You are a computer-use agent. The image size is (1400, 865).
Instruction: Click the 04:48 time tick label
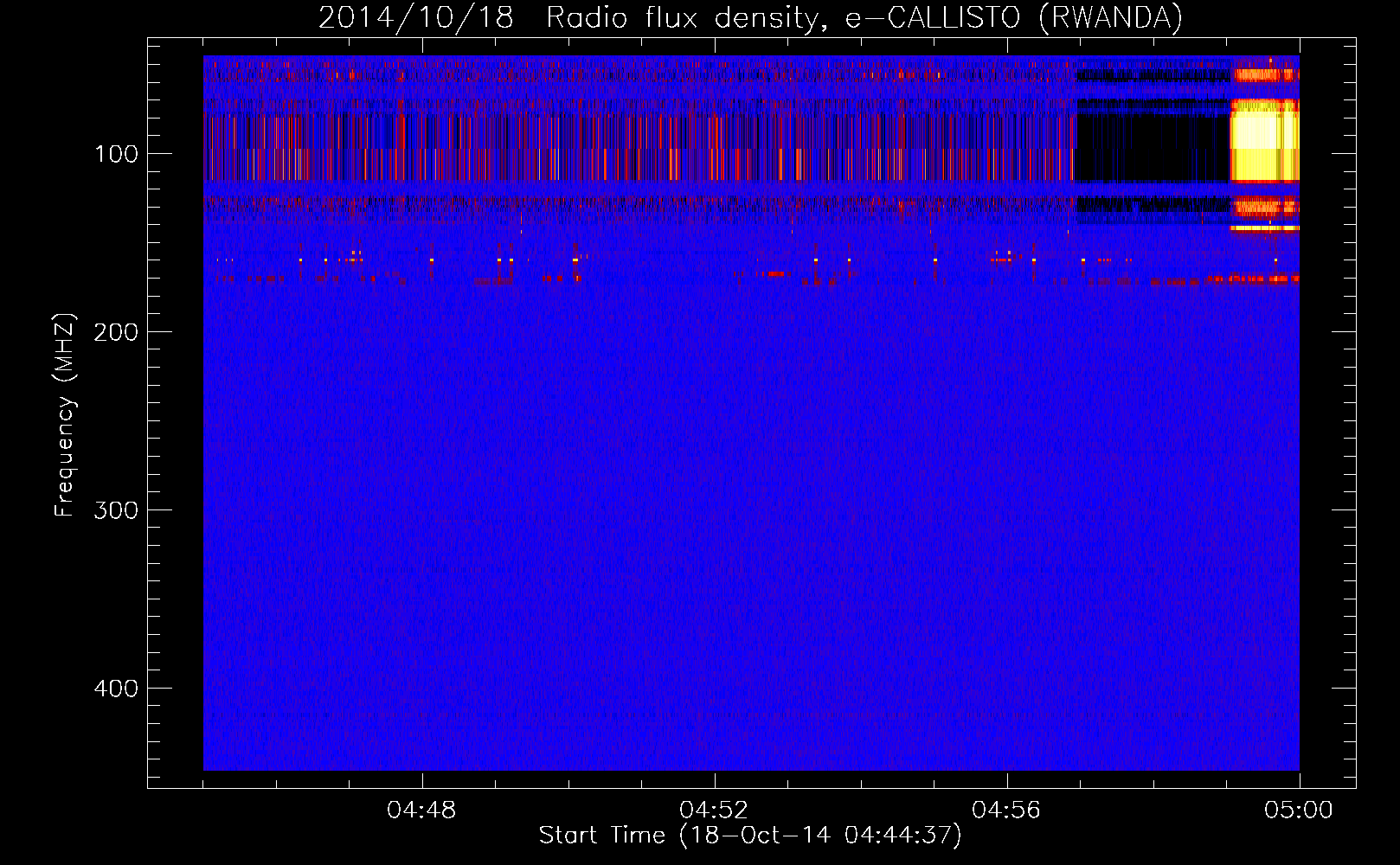pos(421,811)
